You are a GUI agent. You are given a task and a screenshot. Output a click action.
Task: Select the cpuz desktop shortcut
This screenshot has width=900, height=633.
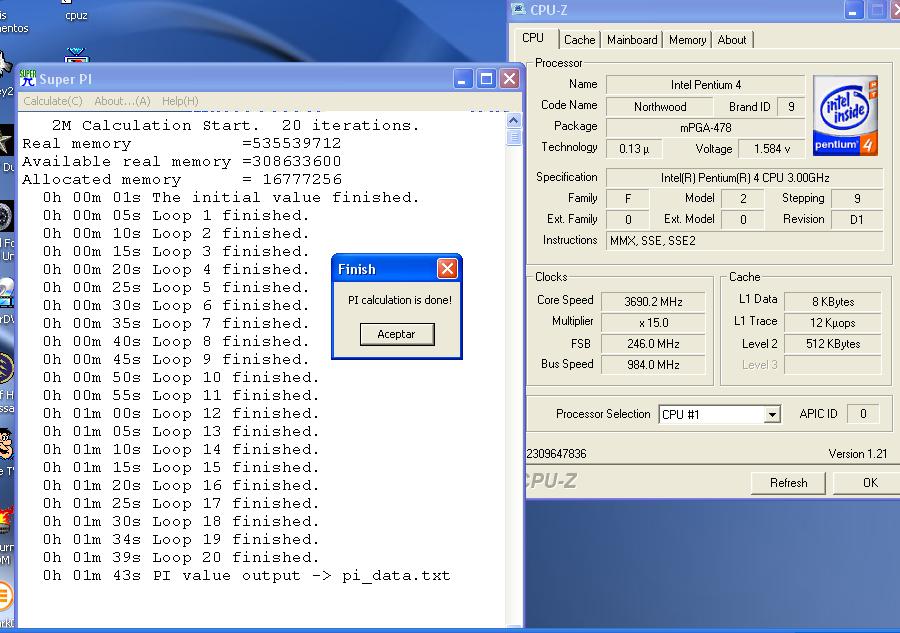(75, 15)
